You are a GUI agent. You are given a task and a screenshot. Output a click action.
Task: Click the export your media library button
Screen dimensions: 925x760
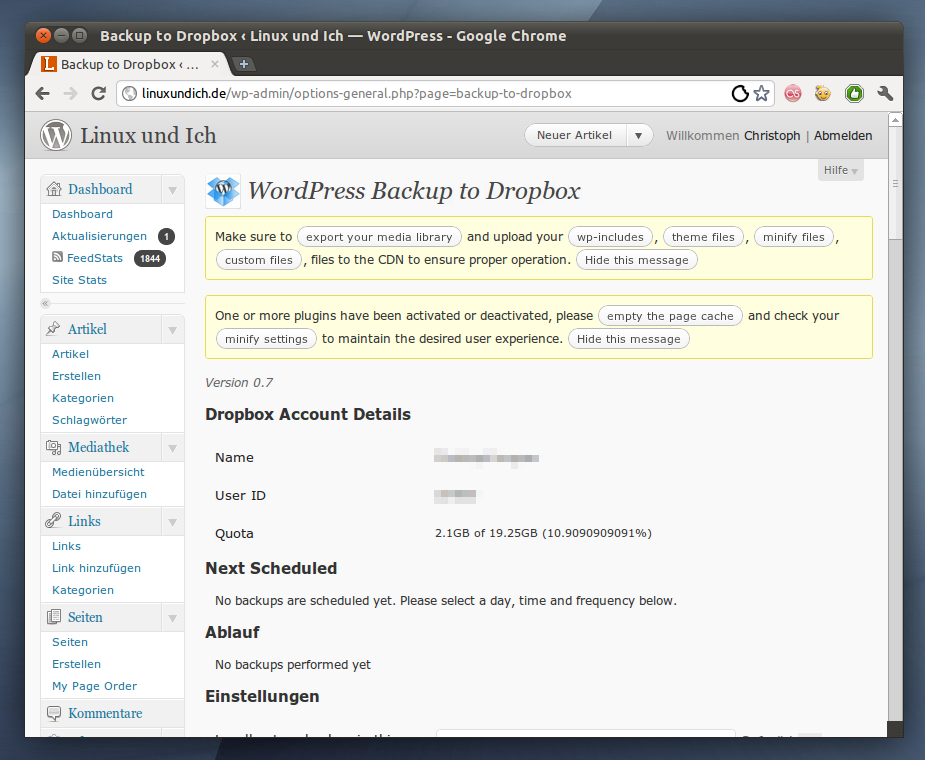[379, 237]
